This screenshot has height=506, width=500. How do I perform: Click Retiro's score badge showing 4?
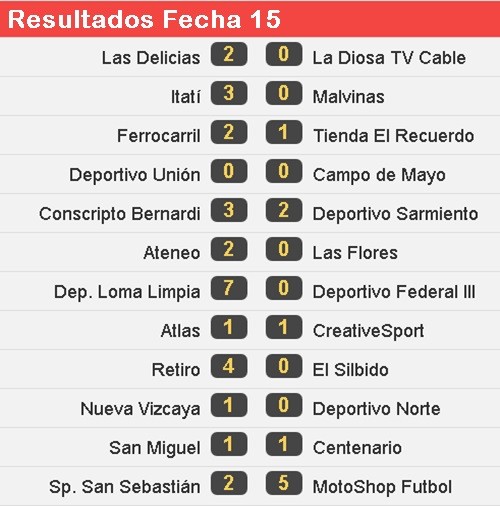[229, 366]
